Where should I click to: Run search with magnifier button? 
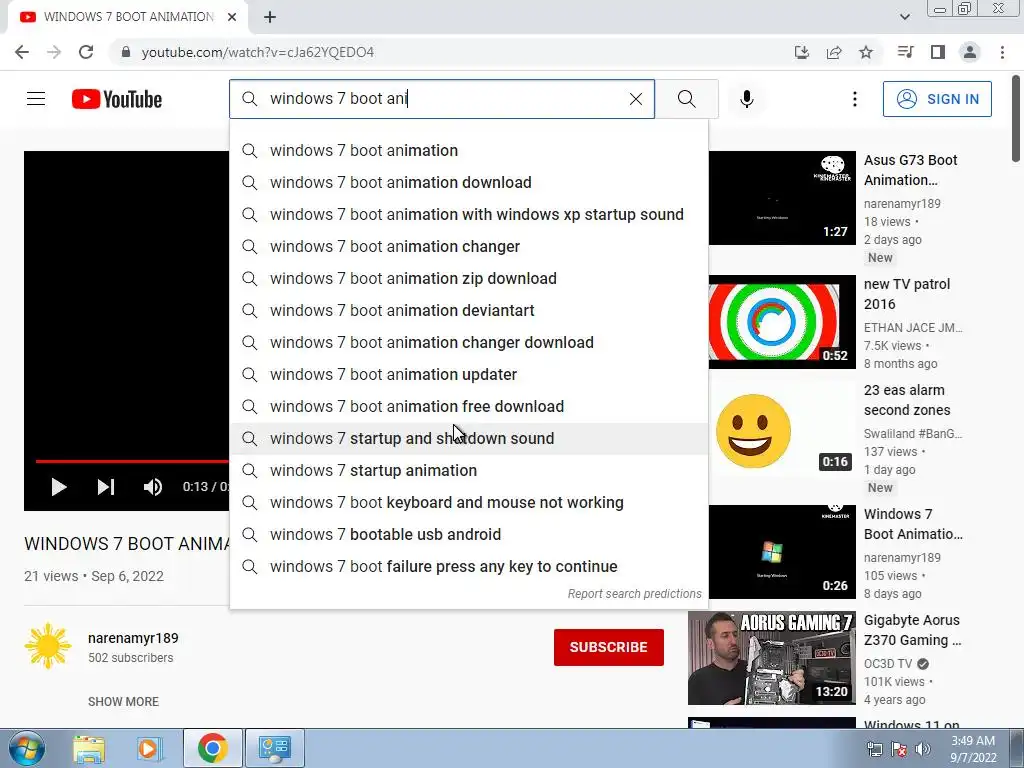pyautogui.click(x=686, y=99)
